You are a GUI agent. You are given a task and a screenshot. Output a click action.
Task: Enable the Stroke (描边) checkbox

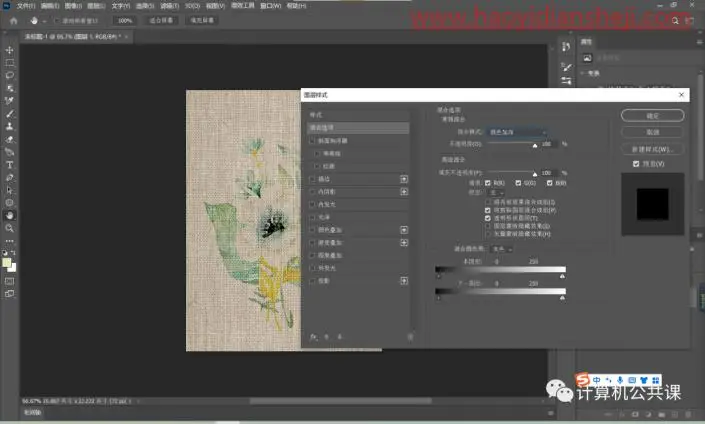pyautogui.click(x=312, y=179)
